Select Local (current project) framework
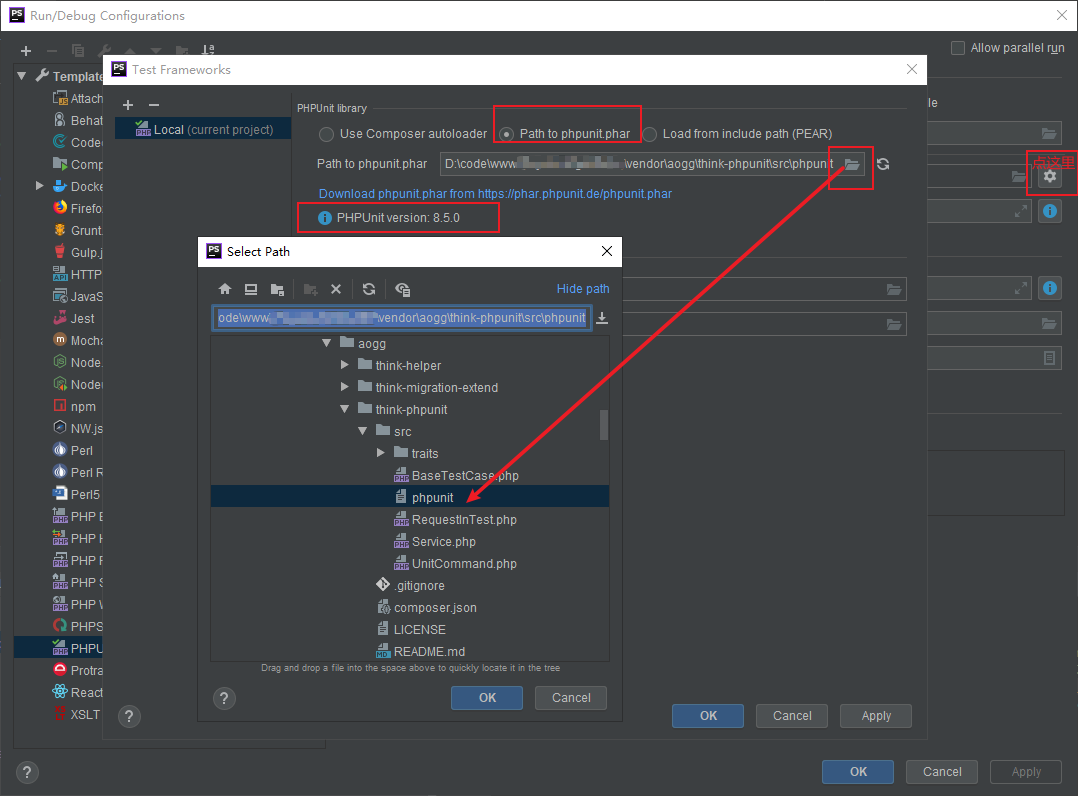This screenshot has height=796, width=1078. [204, 129]
